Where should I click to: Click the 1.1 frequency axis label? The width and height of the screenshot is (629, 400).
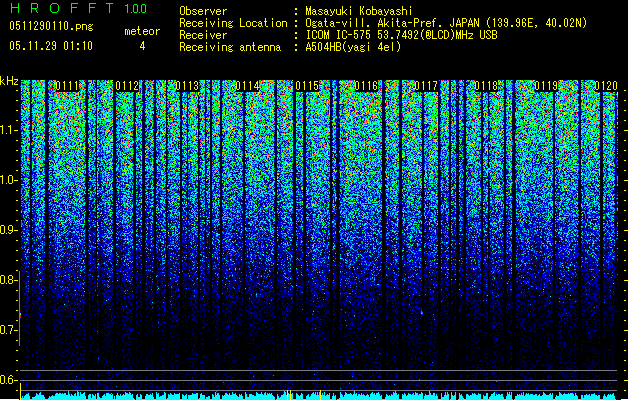click(9, 130)
